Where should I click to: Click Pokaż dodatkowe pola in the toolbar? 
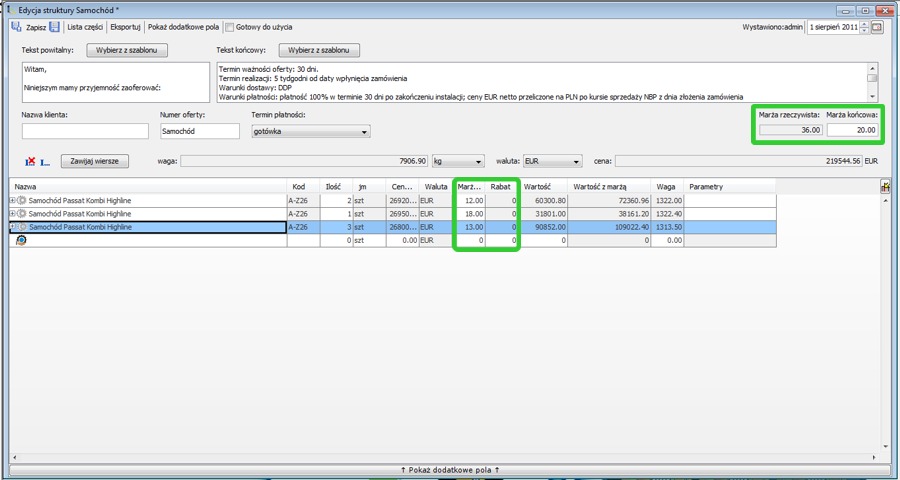click(184, 27)
